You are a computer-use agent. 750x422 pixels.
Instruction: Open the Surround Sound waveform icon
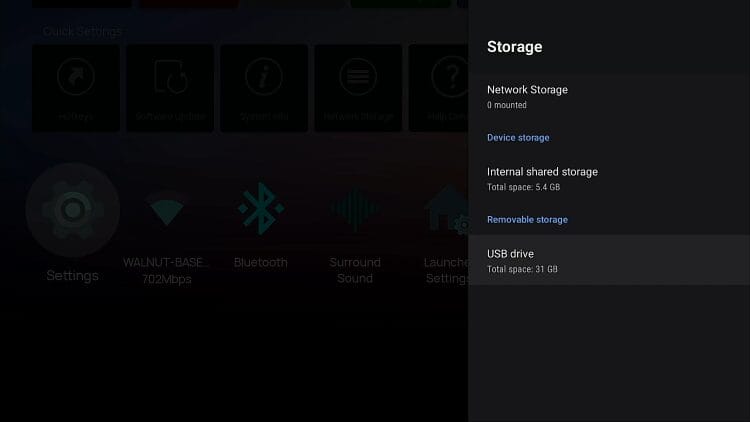pos(355,209)
